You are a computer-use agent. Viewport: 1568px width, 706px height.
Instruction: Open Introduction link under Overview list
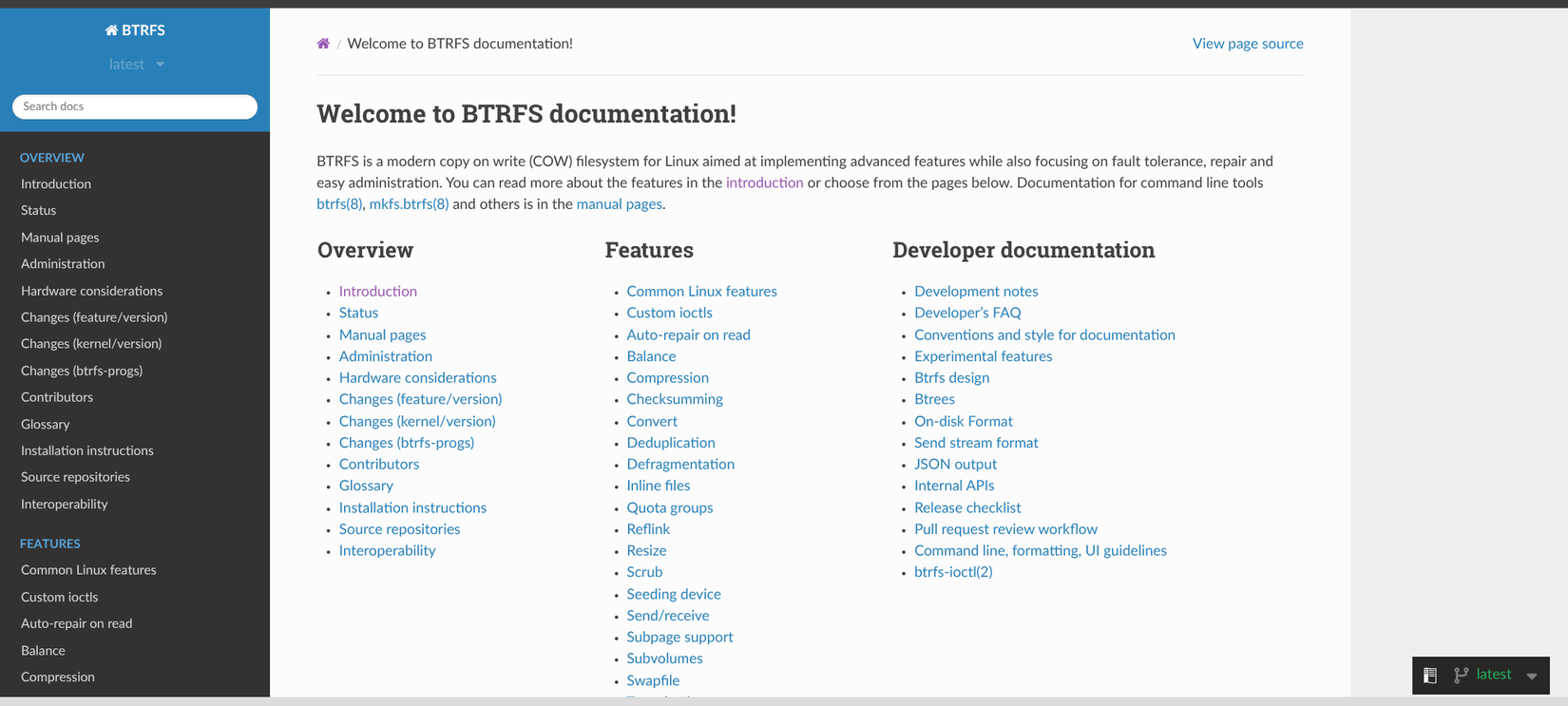[378, 292]
